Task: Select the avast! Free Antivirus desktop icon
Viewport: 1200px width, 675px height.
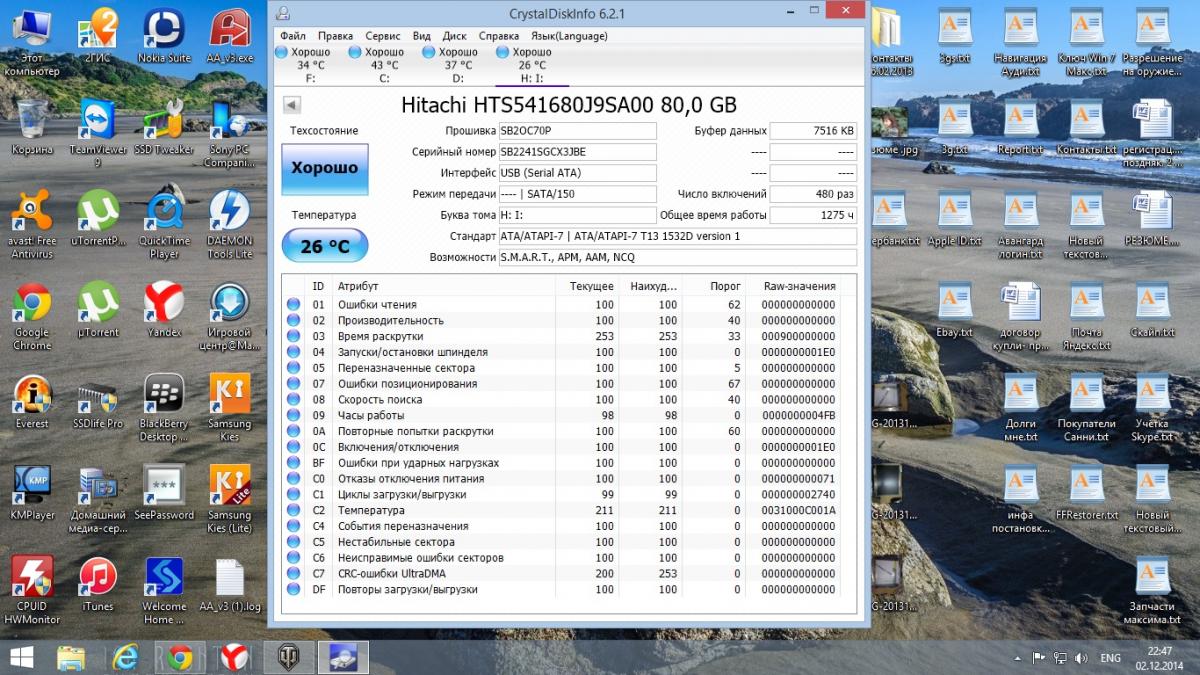Action: (32, 224)
